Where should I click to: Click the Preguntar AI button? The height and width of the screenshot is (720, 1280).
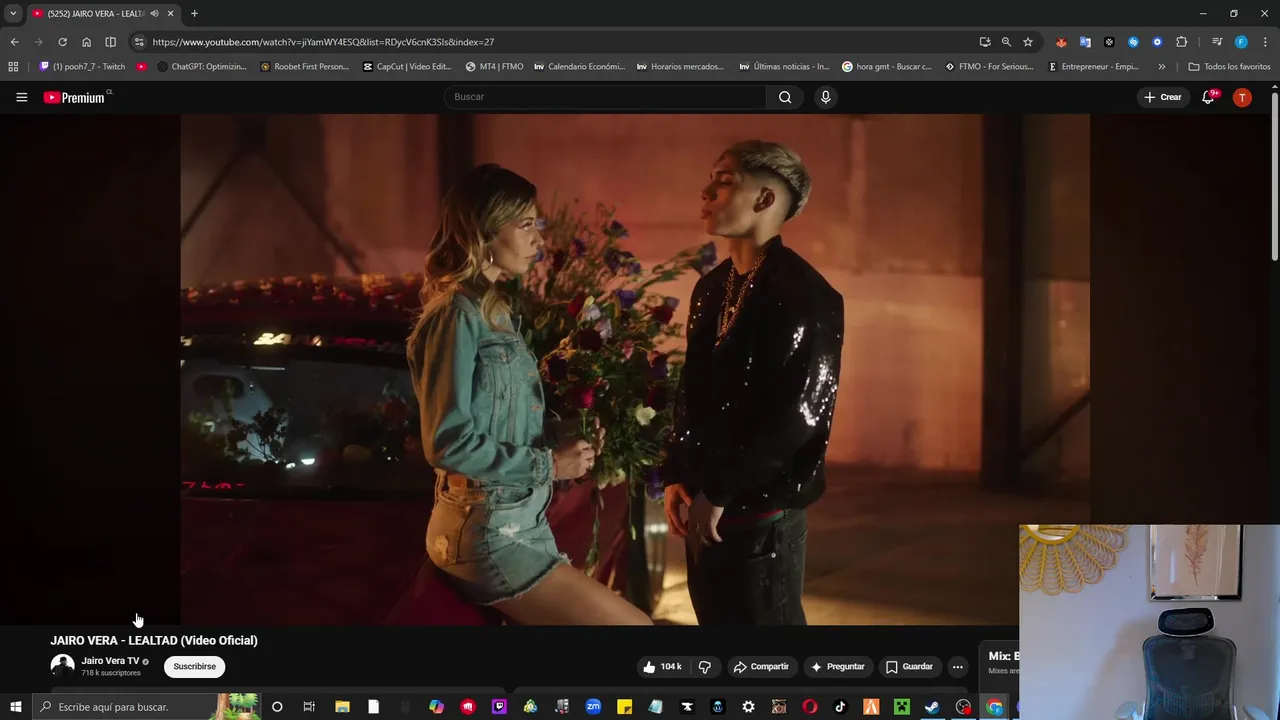tap(837, 667)
